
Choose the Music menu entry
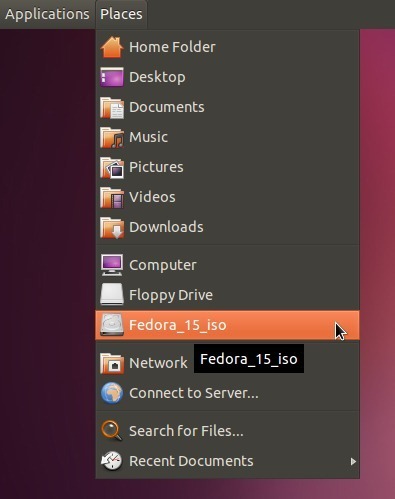tap(227, 137)
